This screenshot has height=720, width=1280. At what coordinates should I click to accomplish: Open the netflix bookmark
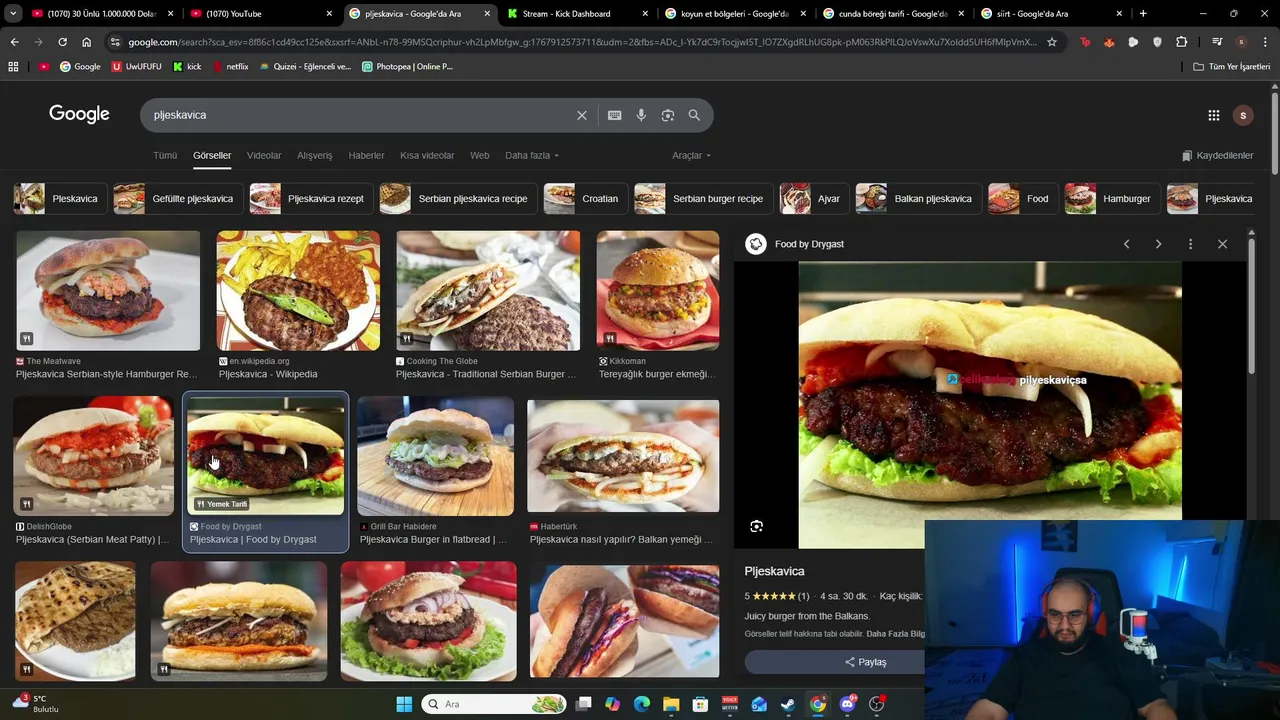[230, 67]
